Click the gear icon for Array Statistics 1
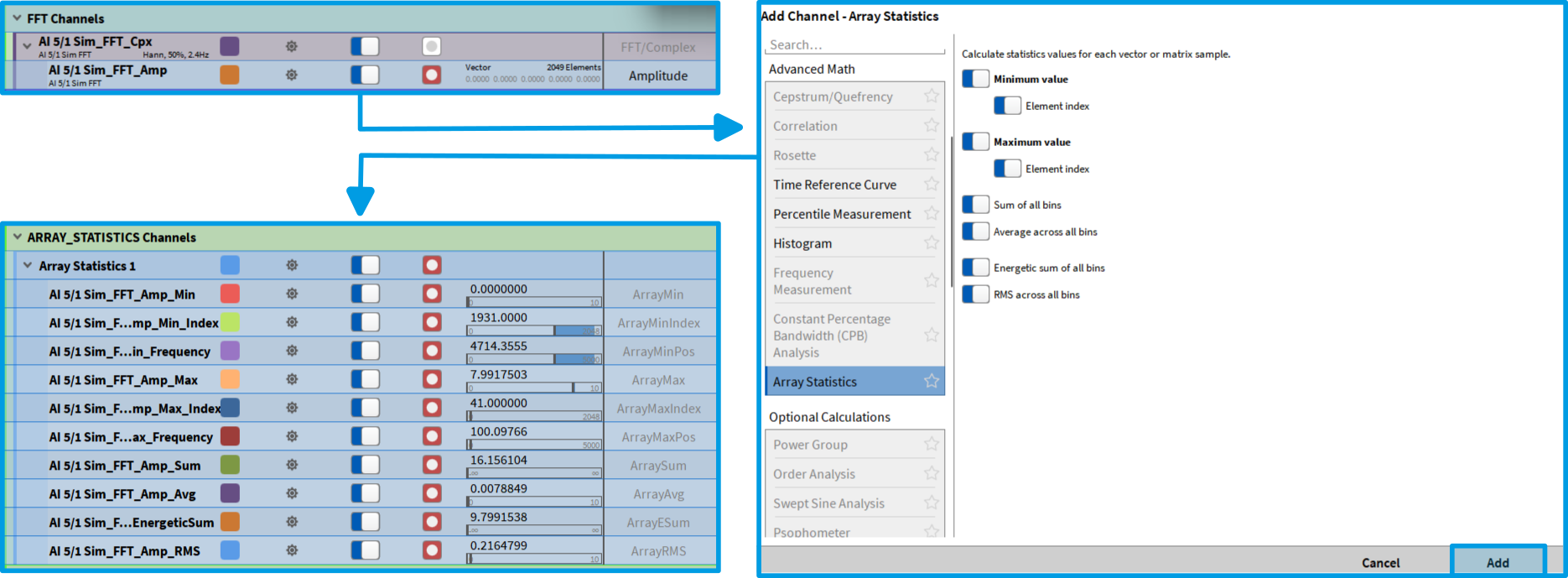The height and width of the screenshot is (578, 1568). [x=292, y=265]
